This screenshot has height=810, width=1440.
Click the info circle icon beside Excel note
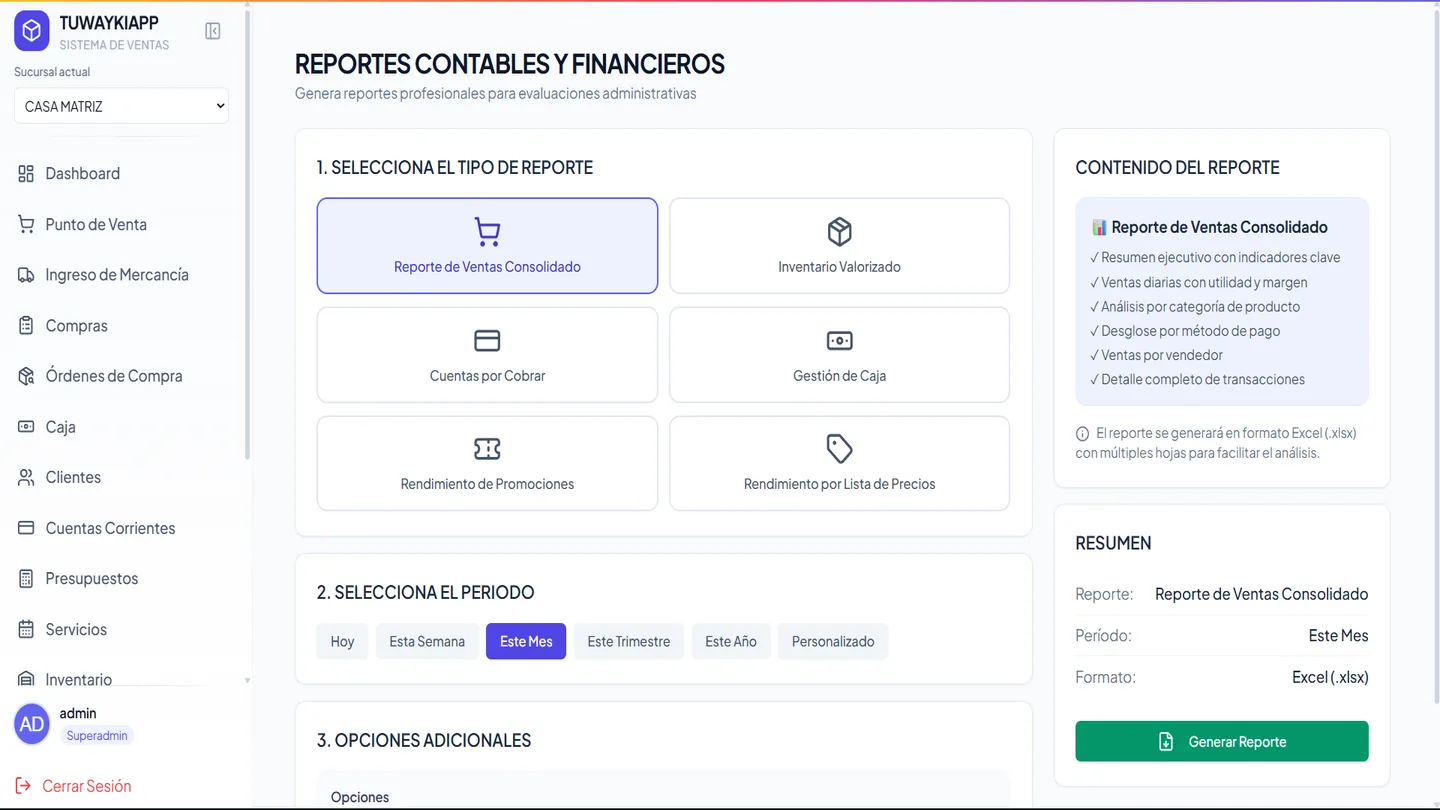[1082, 434]
